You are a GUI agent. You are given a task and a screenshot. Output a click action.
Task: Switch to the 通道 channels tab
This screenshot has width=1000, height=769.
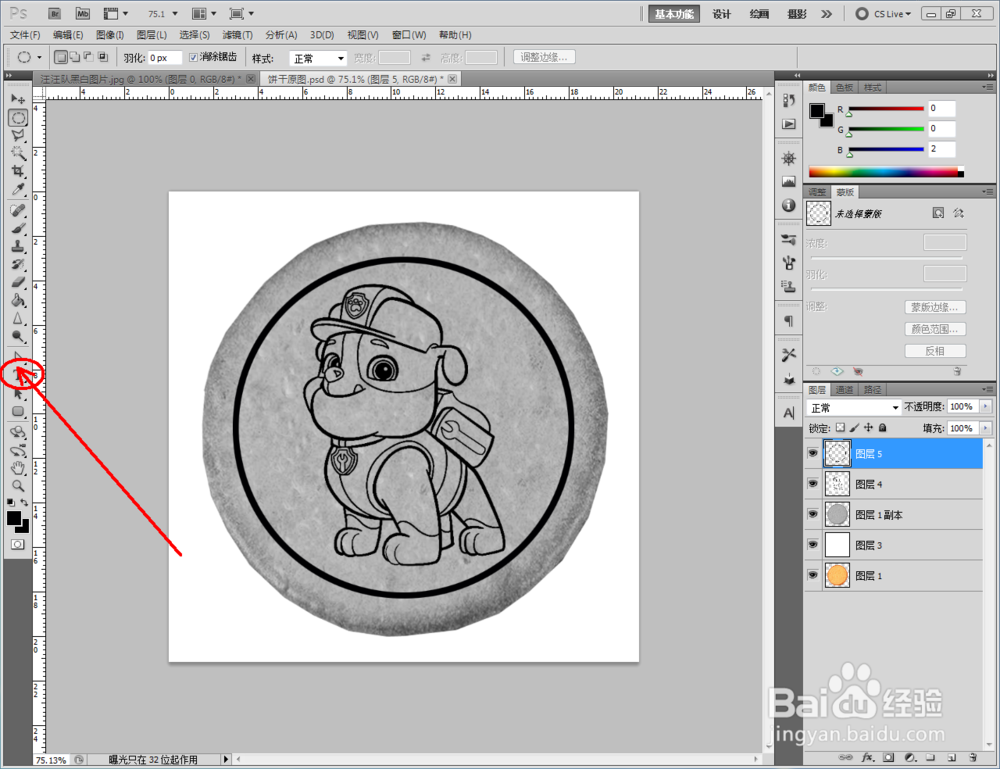844,389
